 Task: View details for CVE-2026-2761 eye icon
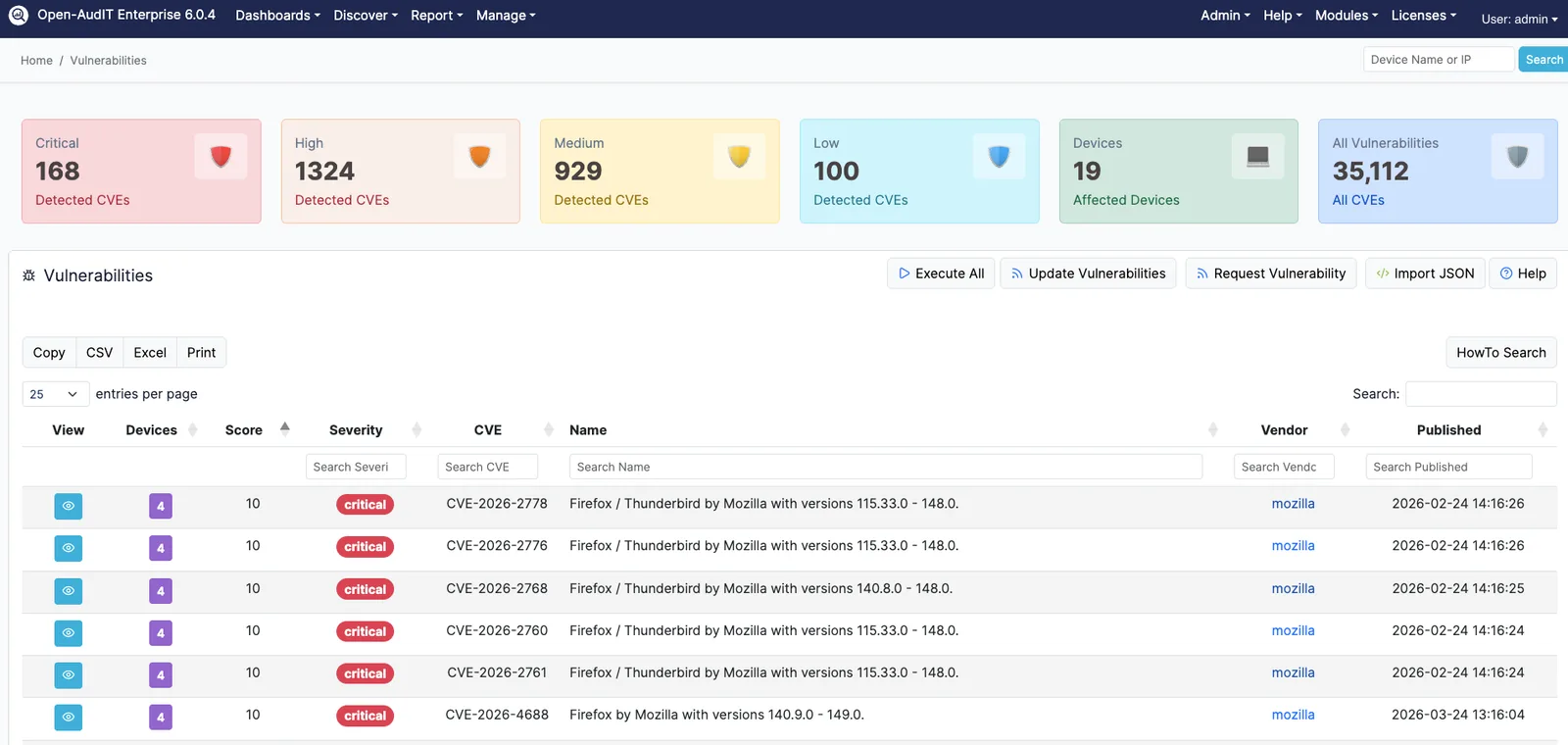click(69, 675)
